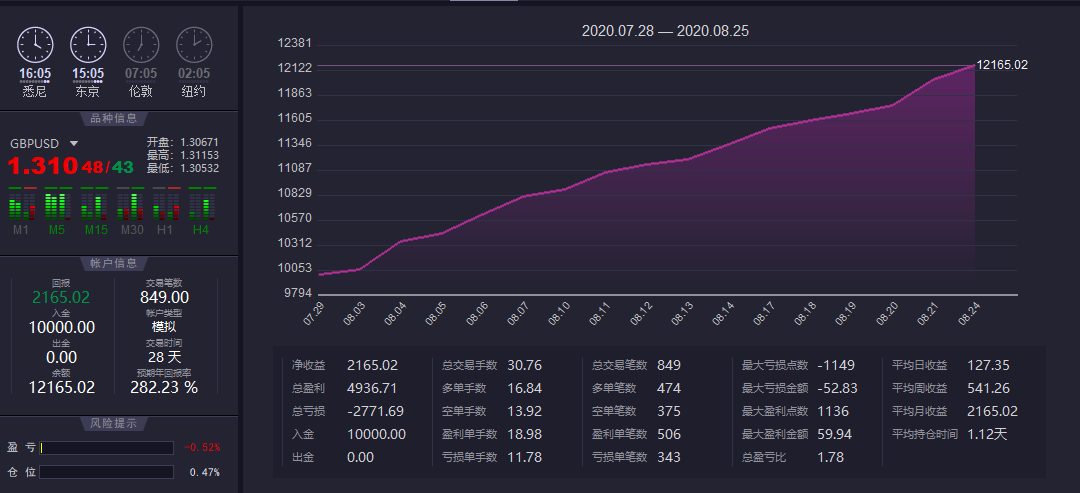Select the M30 timeframe signal bars

pyautogui.click(x=131, y=204)
